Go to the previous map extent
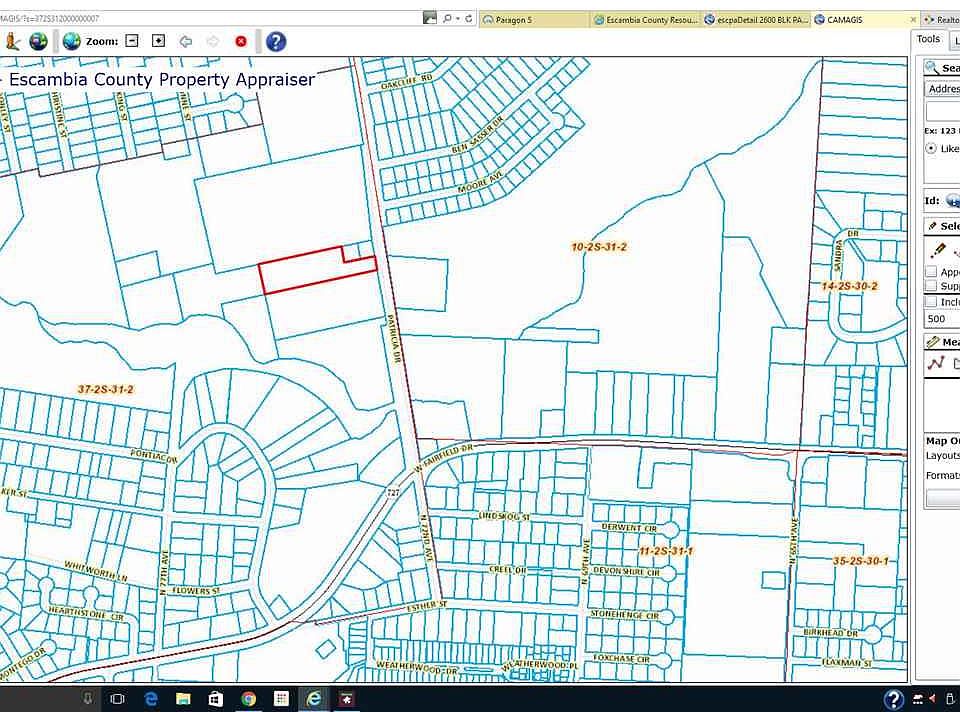 [x=185, y=41]
